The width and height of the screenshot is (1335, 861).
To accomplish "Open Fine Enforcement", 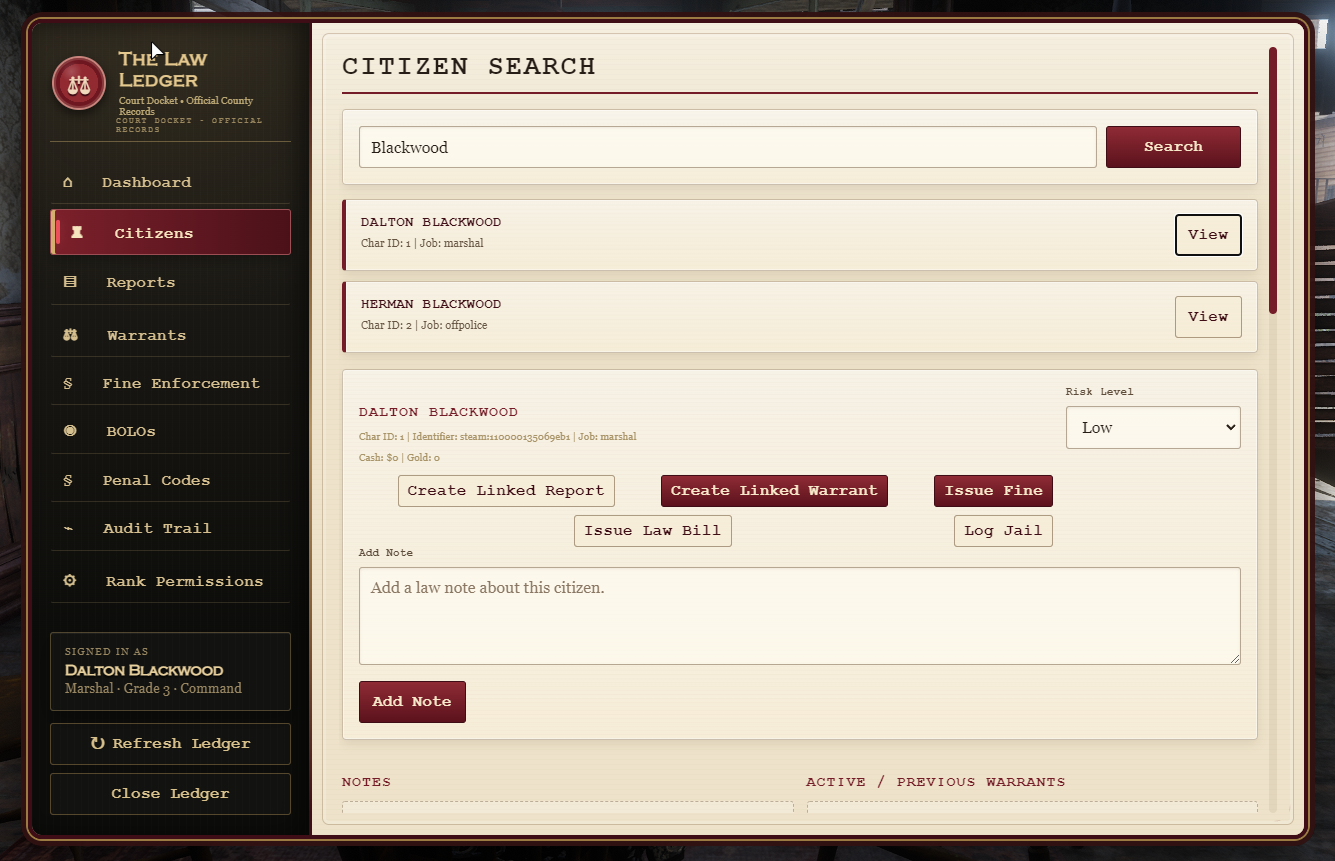I will click(x=170, y=383).
